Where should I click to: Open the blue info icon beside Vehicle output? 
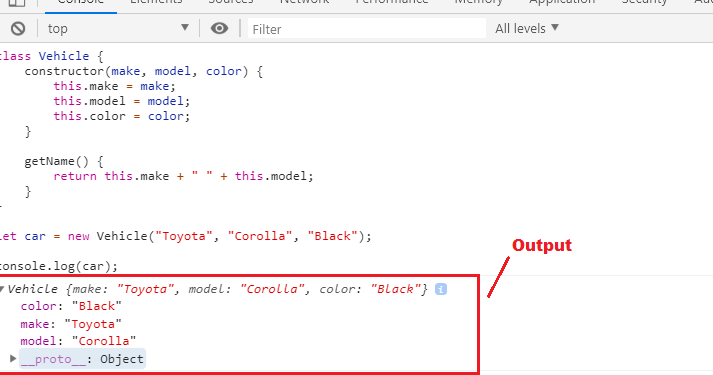[x=441, y=289]
